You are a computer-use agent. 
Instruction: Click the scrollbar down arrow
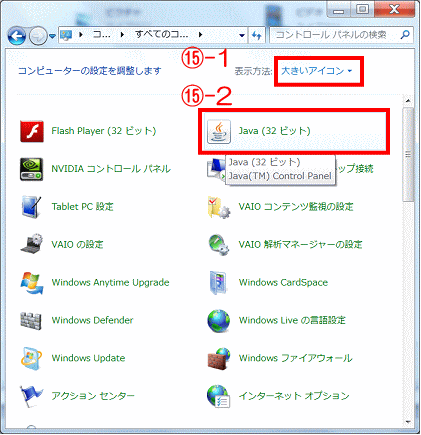click(408, 422)
